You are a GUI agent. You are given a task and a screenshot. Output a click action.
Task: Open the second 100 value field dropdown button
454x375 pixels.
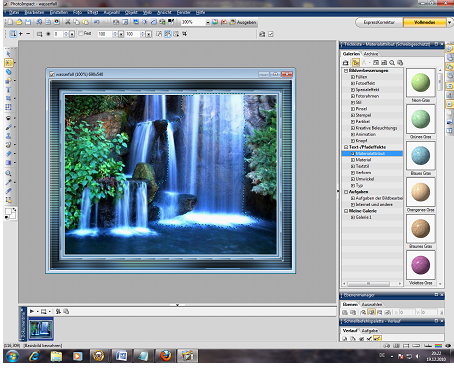[x=148, y=34]
